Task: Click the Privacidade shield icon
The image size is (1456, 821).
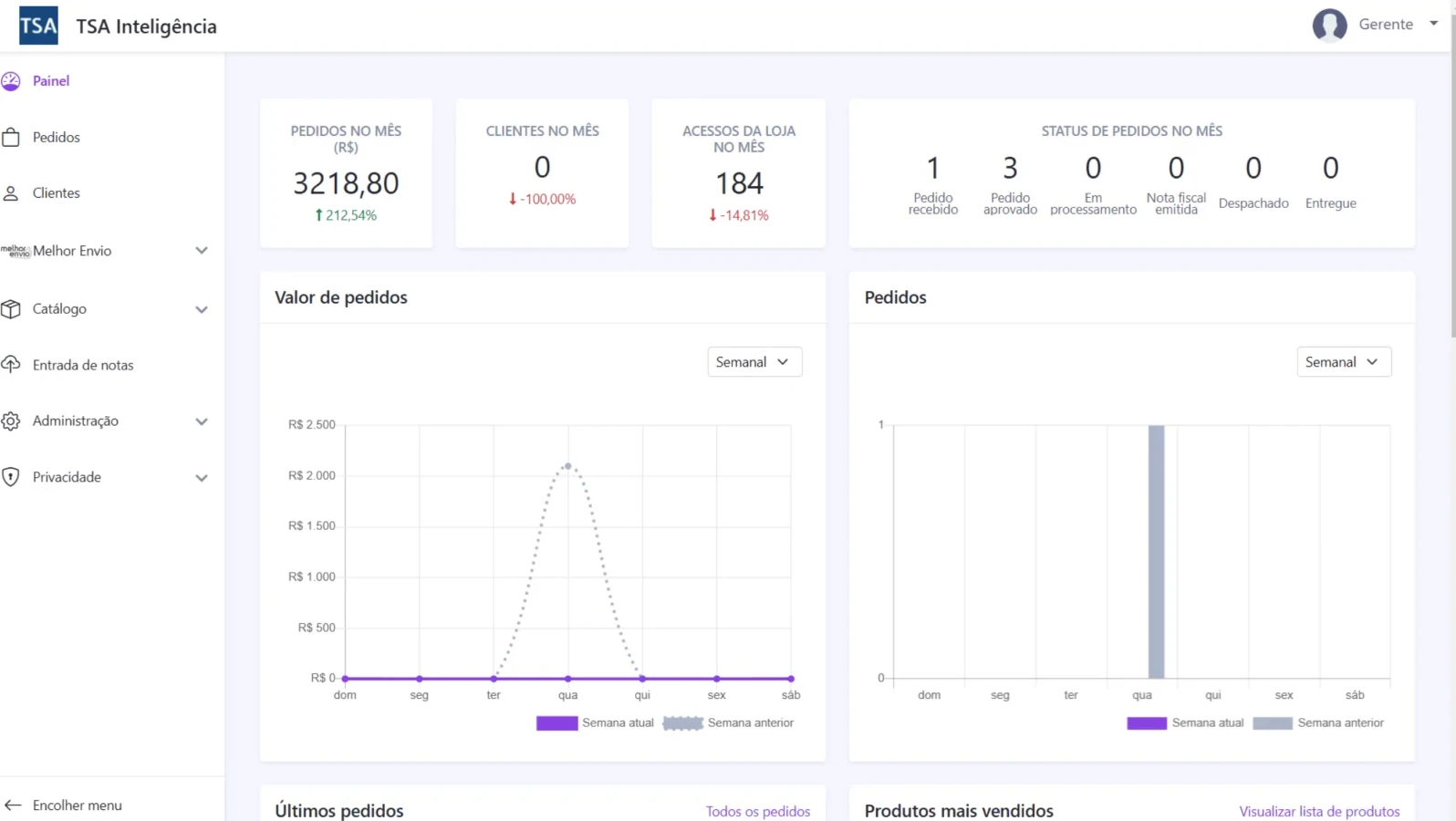Action: (x=11, y=477)
